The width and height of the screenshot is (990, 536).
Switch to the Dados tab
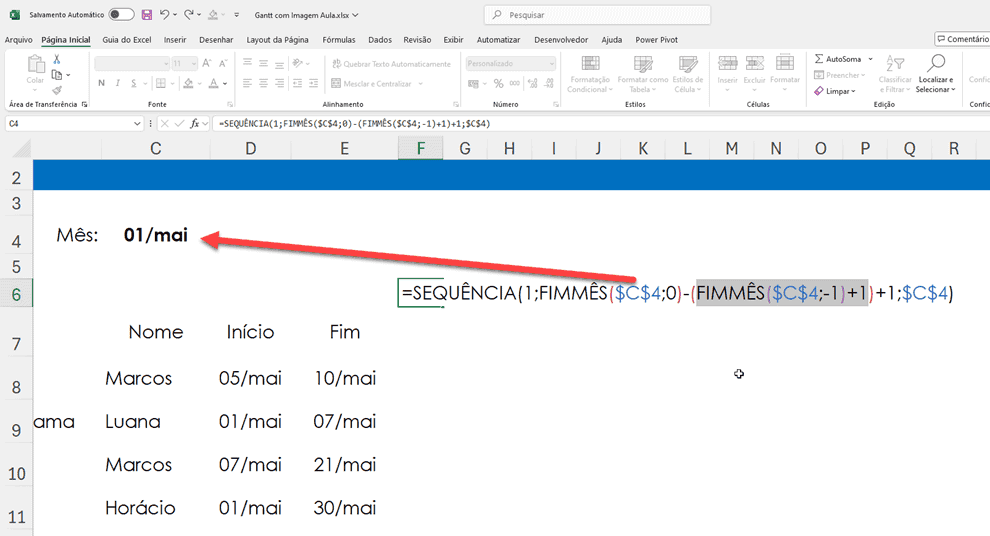click(x=380, y=40)
